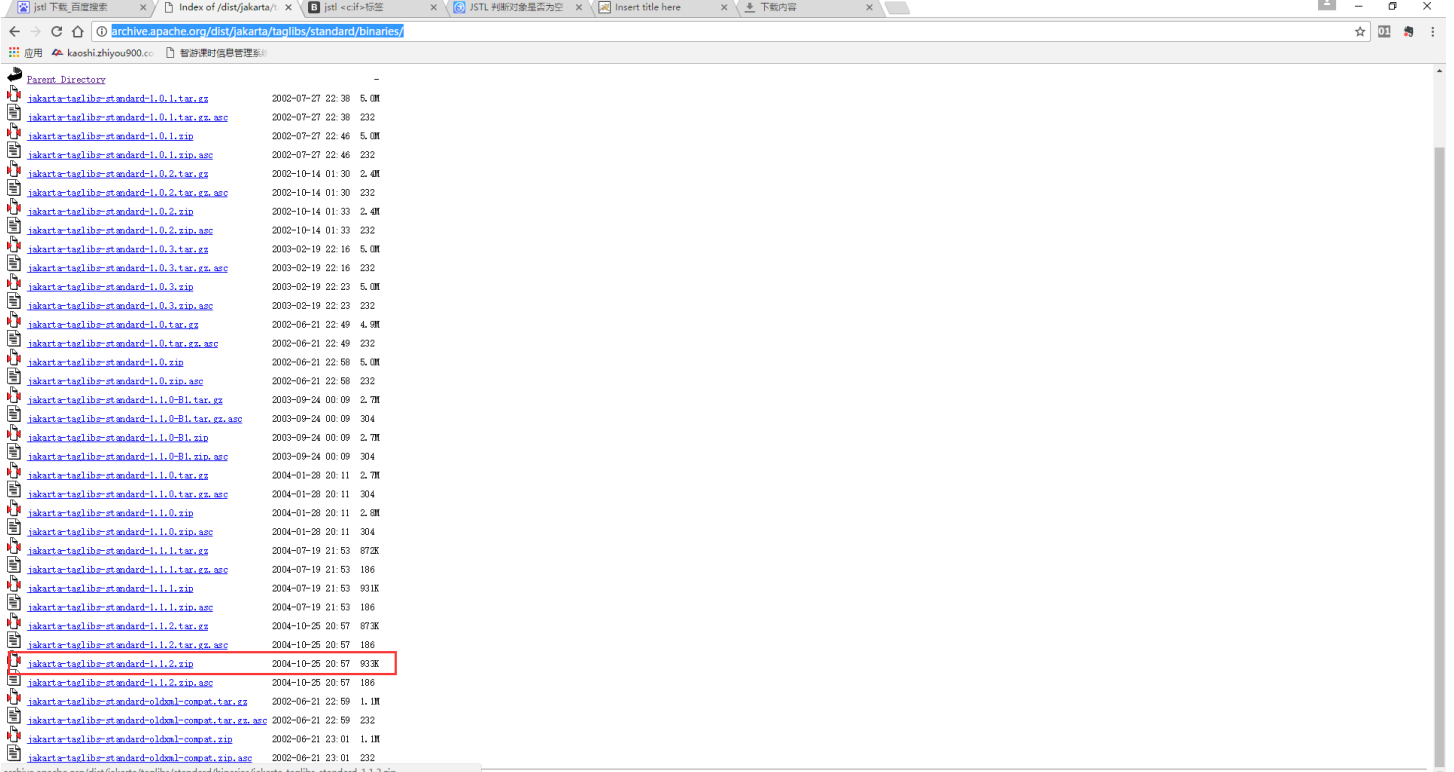Open jakarta-taglibs-standard-1.0.2.tar.gz link
The image size is (1454, 772).
pos(118,174)
